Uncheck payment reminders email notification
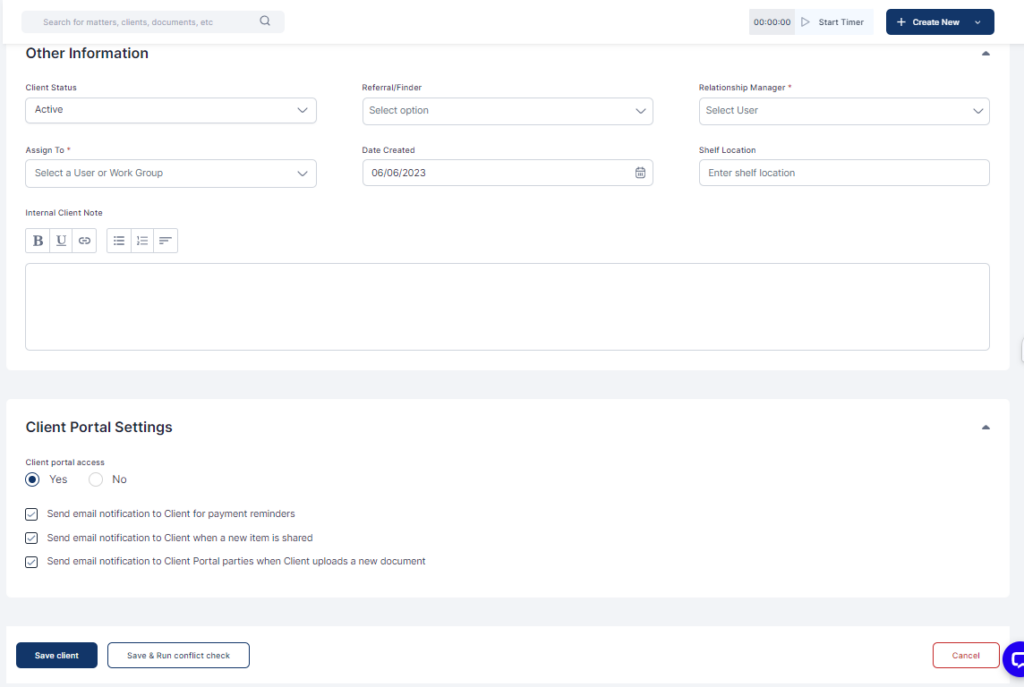 click(x=32, y=514)
